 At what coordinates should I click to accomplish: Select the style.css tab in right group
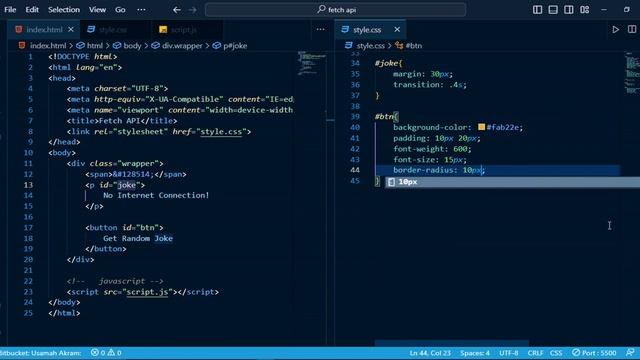(x=367, y=29)
